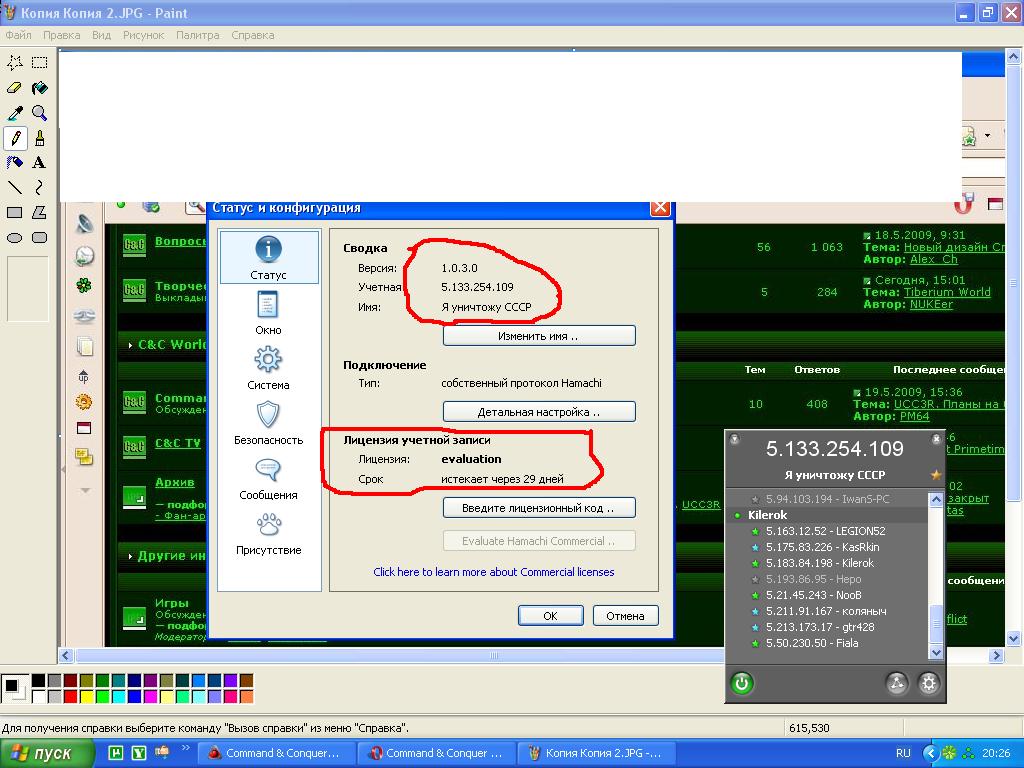Select the Airbrush spray tool
The height and width of the screenshot is (768, 1024).
coord(15,163)
